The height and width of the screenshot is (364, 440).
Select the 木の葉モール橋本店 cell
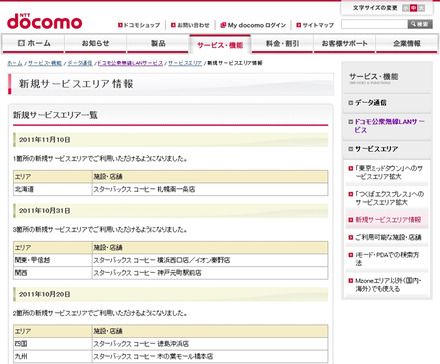pos(210,356)
